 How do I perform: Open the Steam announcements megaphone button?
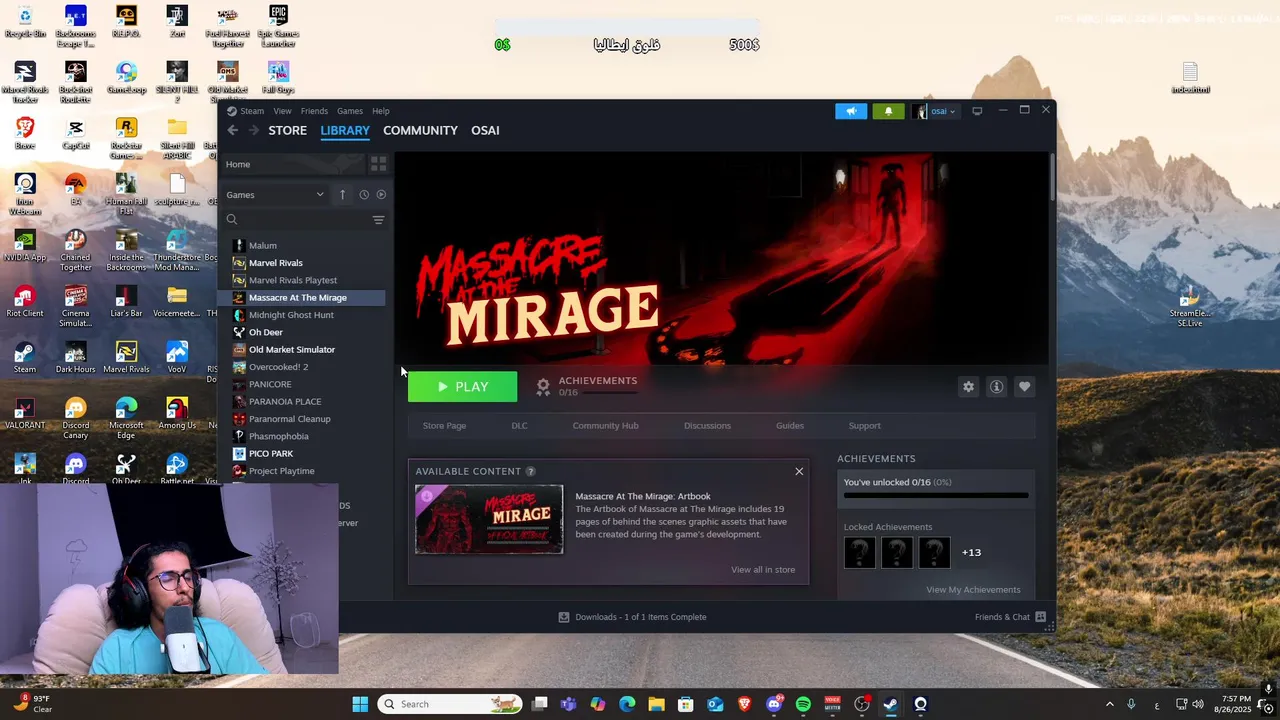pyautogui.click(x=851, y=111)
